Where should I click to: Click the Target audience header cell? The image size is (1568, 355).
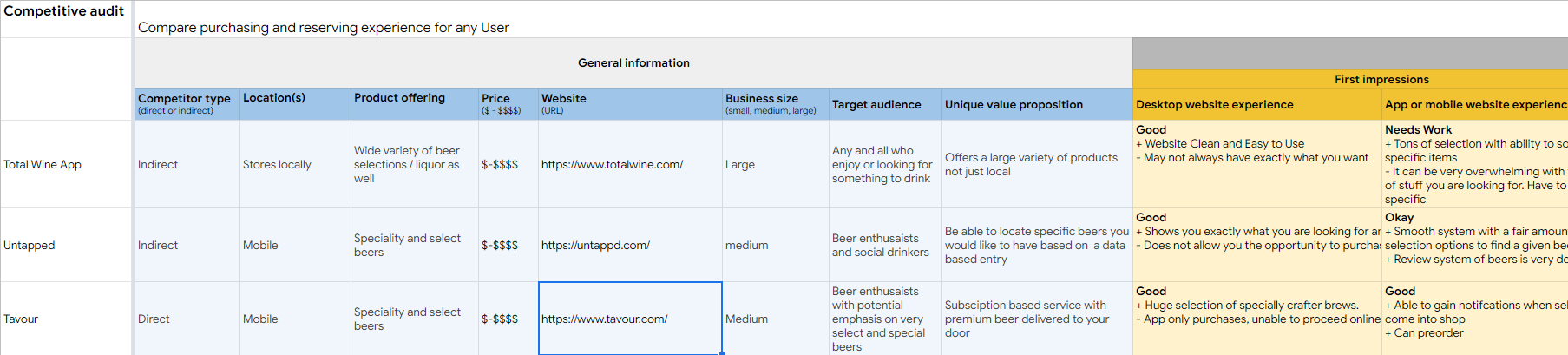[x=876, y=105]
